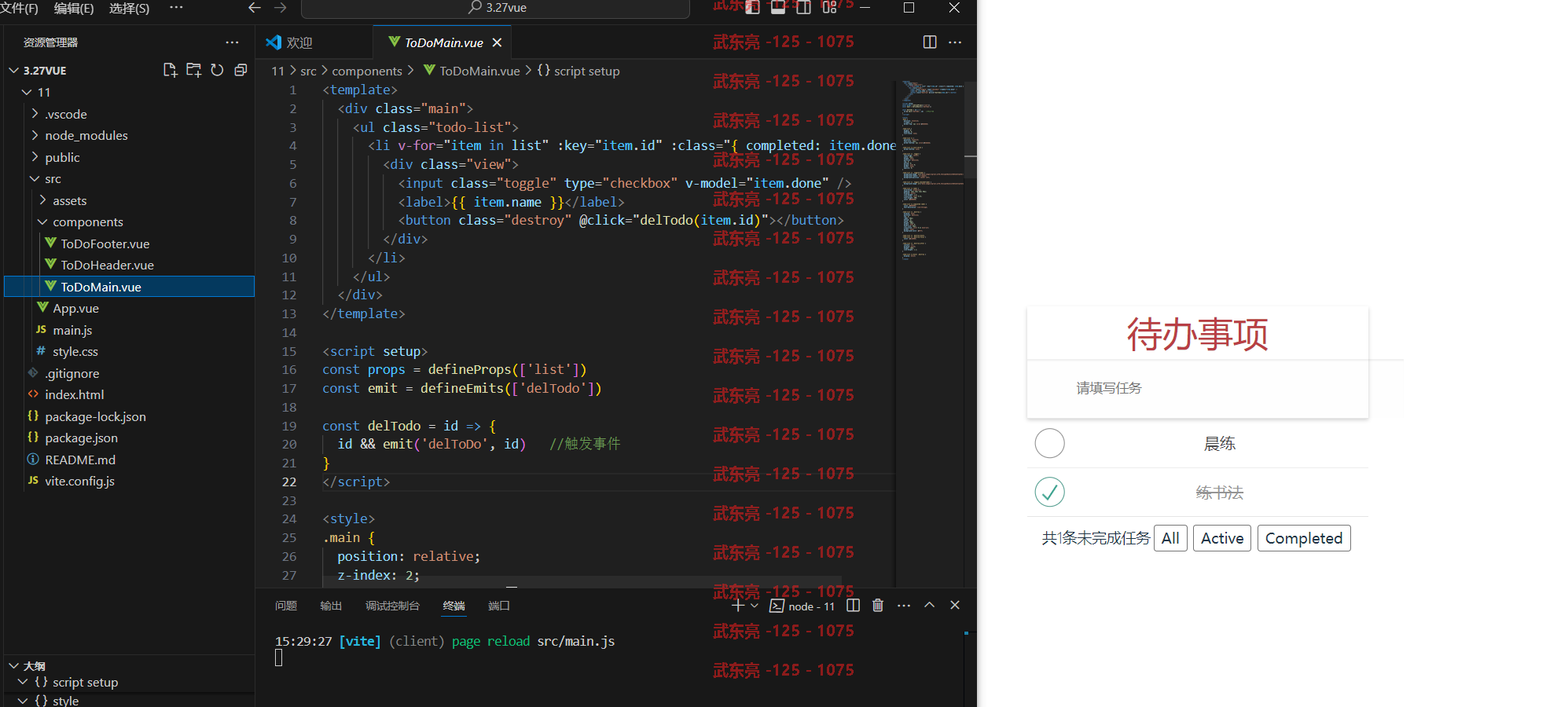Open main.js in the explorer
The image size is (1568, 707).
pyautogui.click(x=72, y=330)
